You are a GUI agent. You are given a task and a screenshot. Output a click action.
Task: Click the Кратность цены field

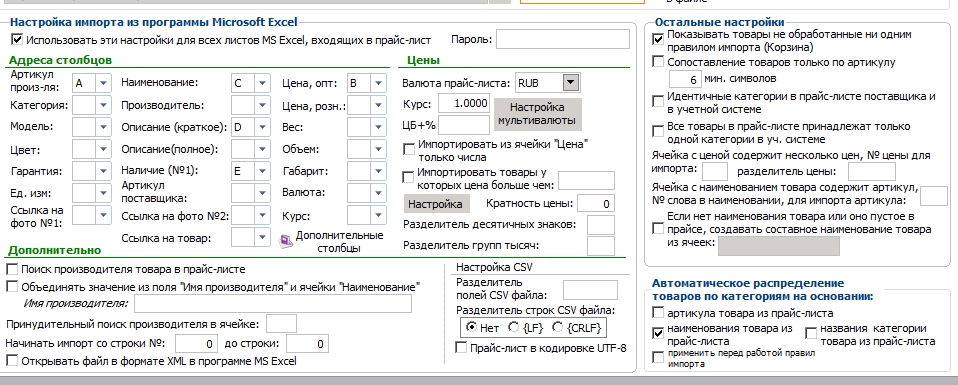pos(596,204)
